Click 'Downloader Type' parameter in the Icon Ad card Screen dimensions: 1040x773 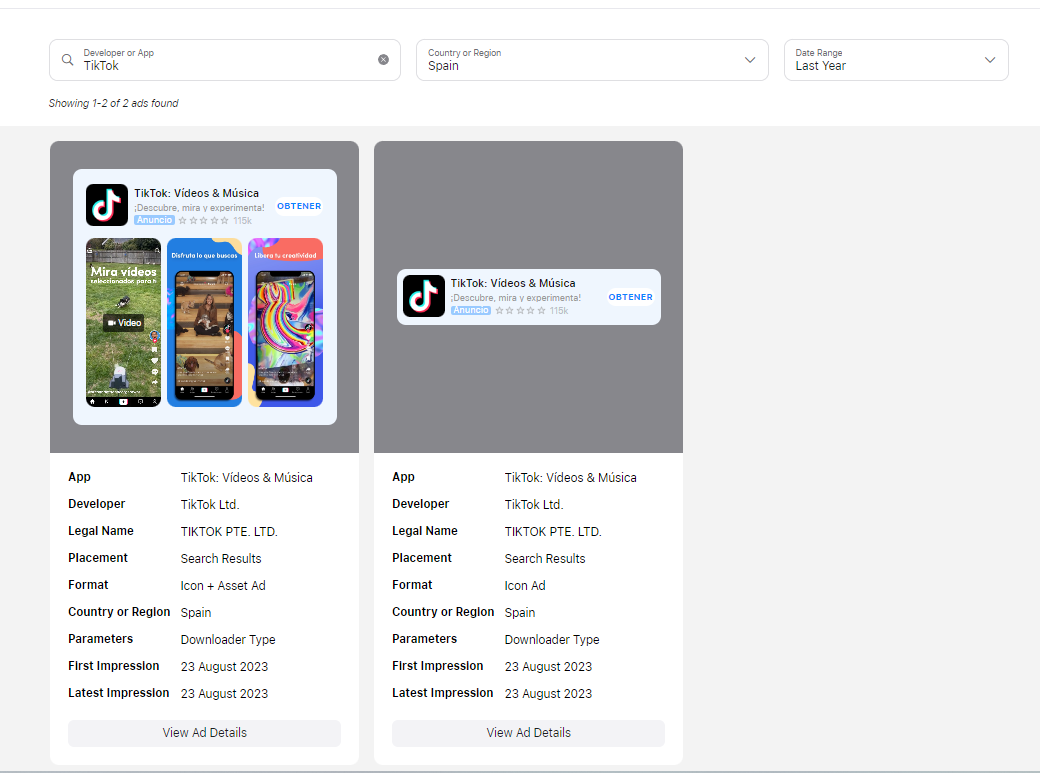point(552,640)
